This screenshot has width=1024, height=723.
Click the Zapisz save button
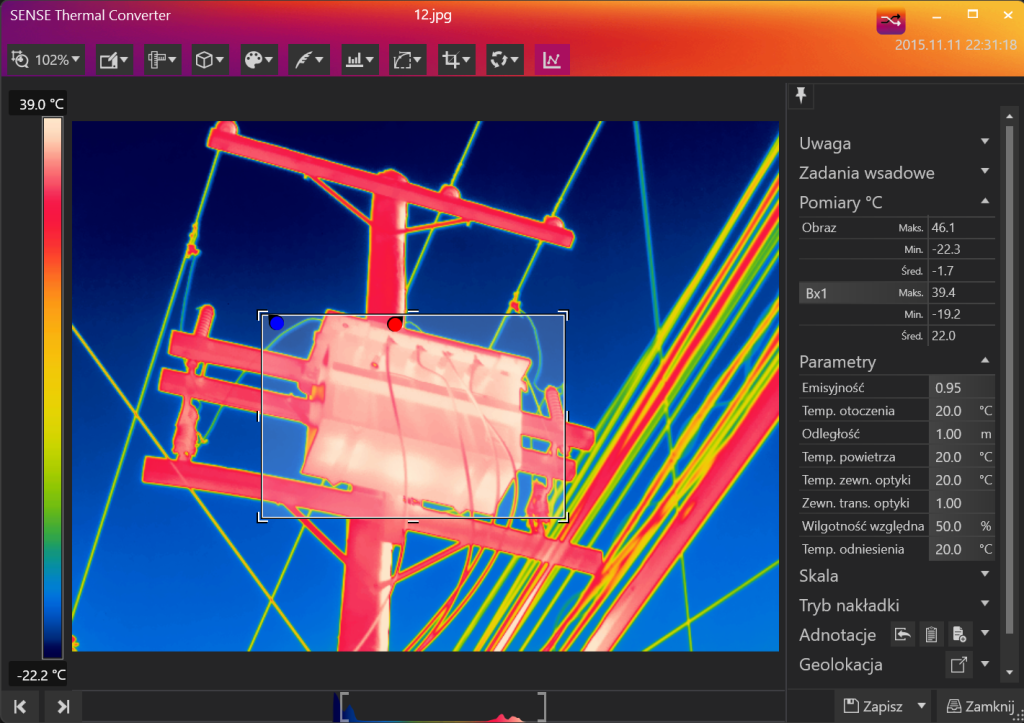coord(873,706)
